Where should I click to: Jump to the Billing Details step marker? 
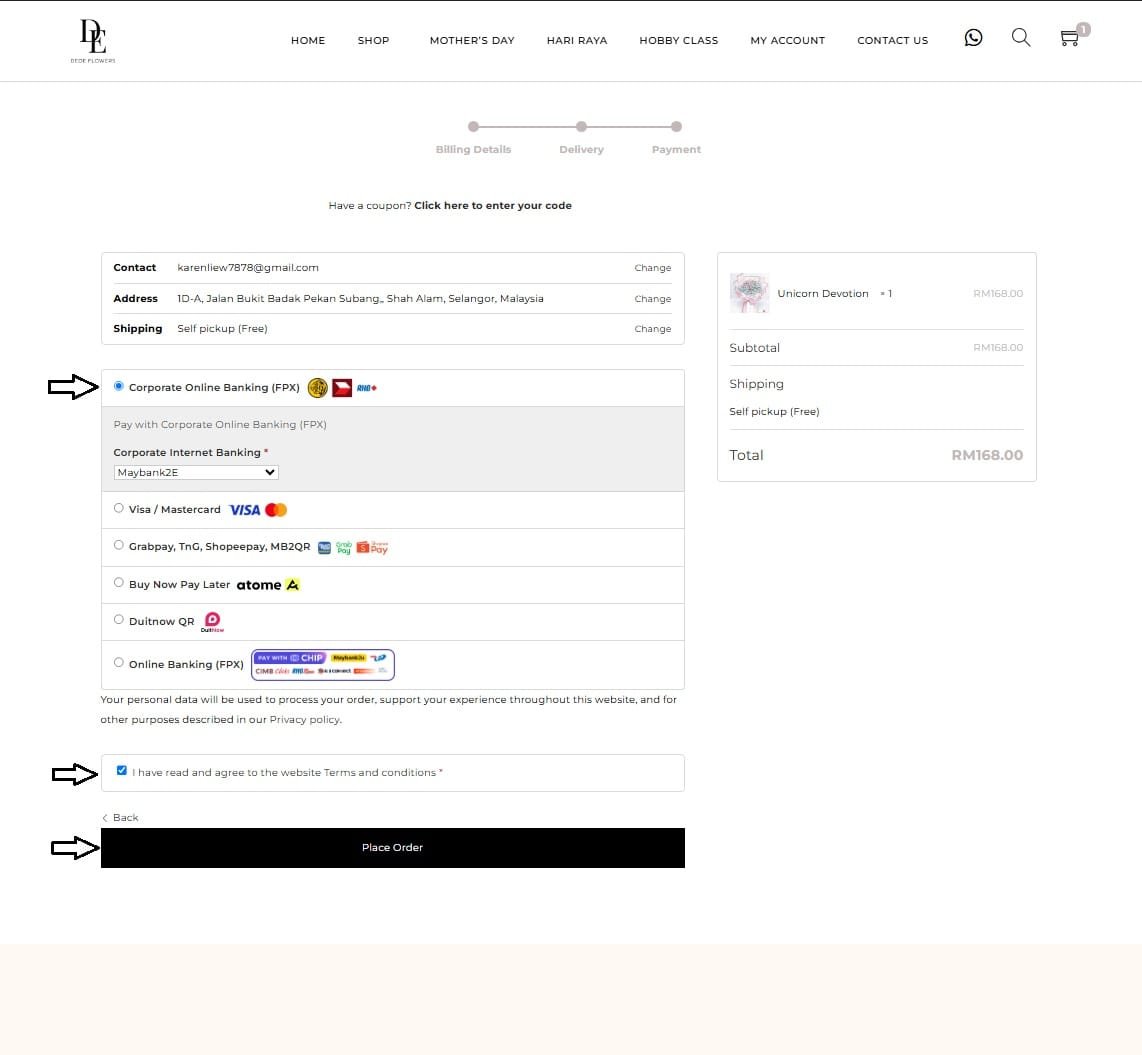473,127
